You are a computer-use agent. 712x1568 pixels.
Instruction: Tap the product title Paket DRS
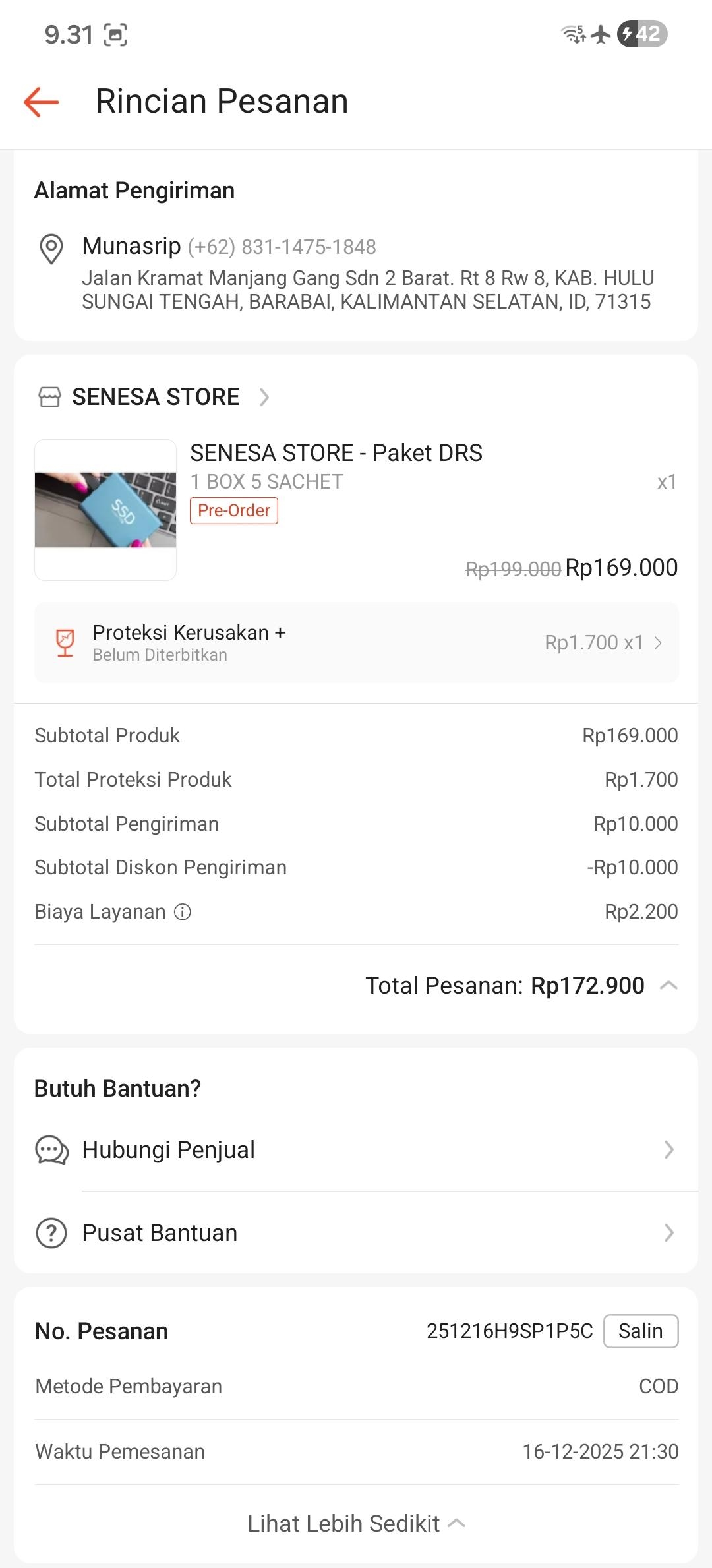coord(336,453)
